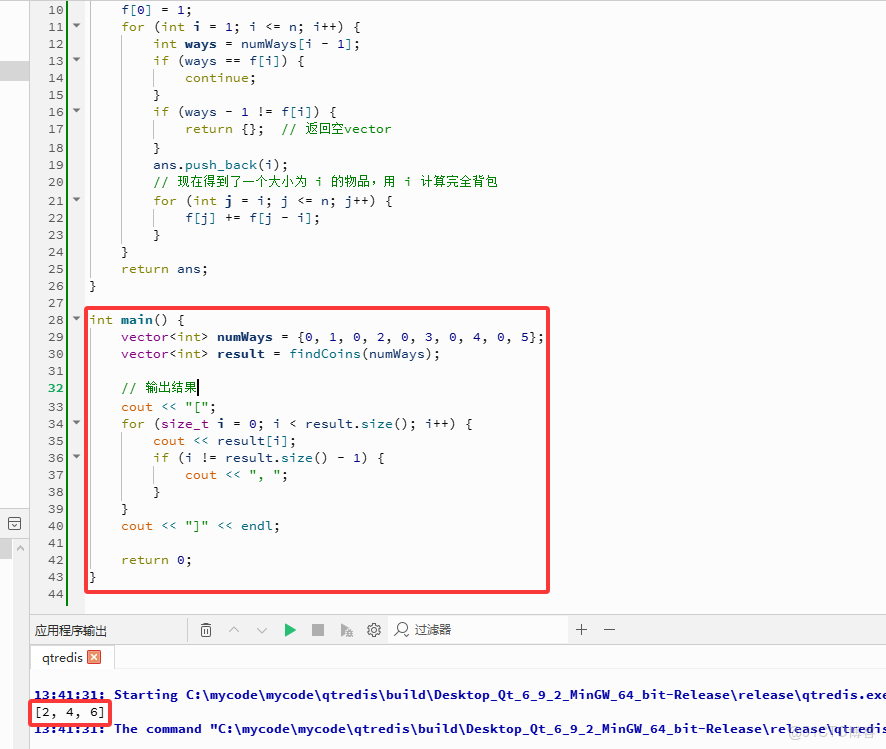Screen dimensions: 886x749
Task: Click 'int ways = numWays[i - 1];' line
Action: point(257,44)
